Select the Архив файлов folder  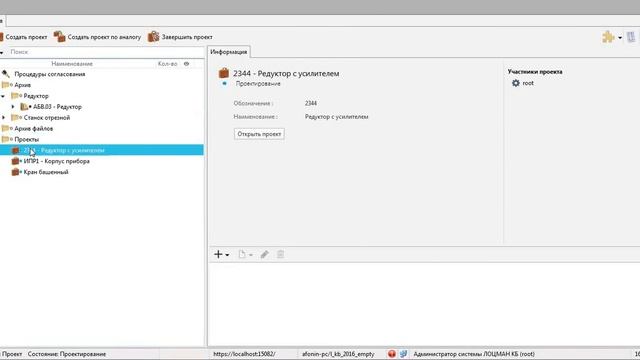pos(33,129)
